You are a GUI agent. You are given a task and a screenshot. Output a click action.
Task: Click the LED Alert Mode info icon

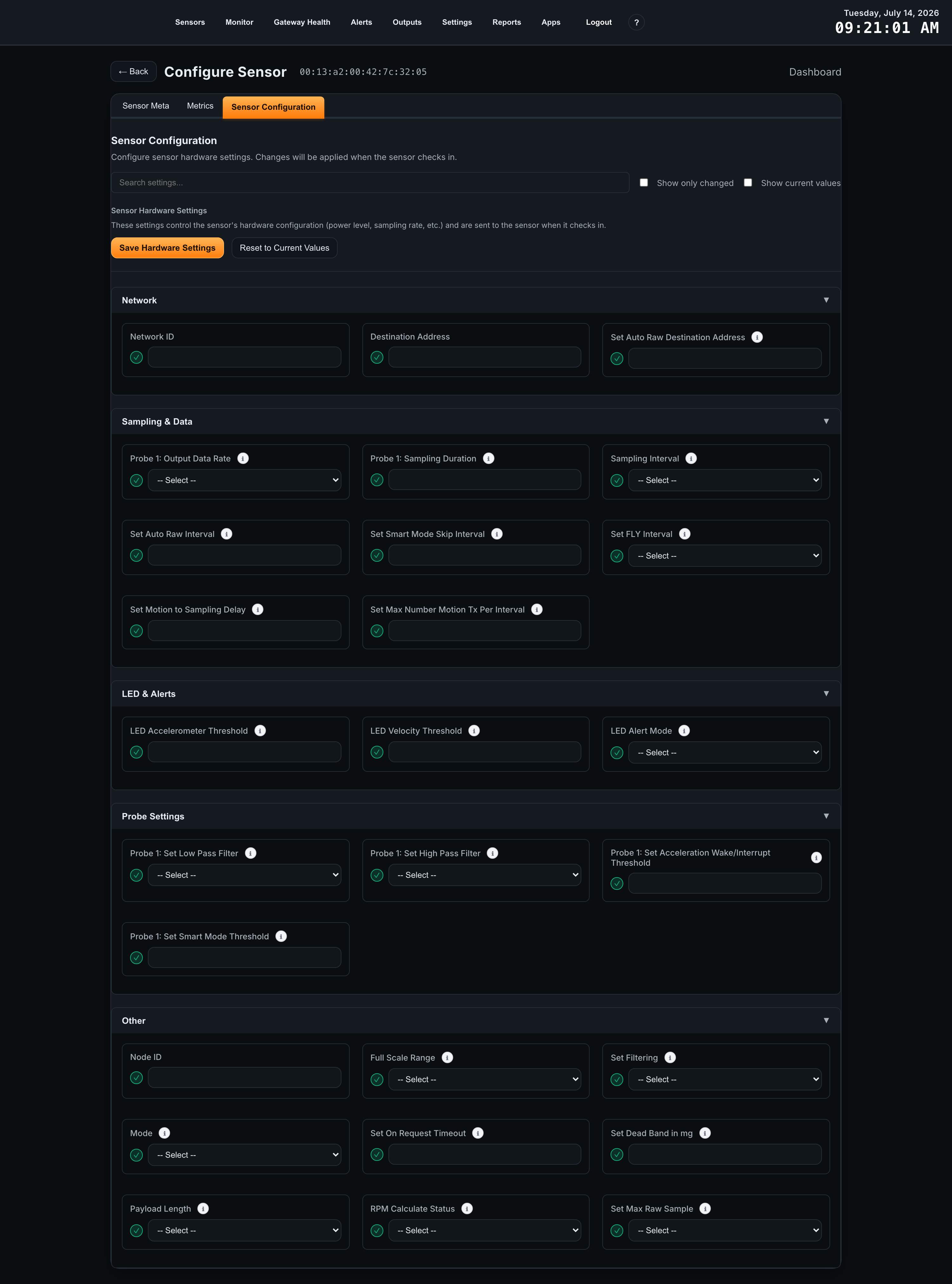coord(684,731)
